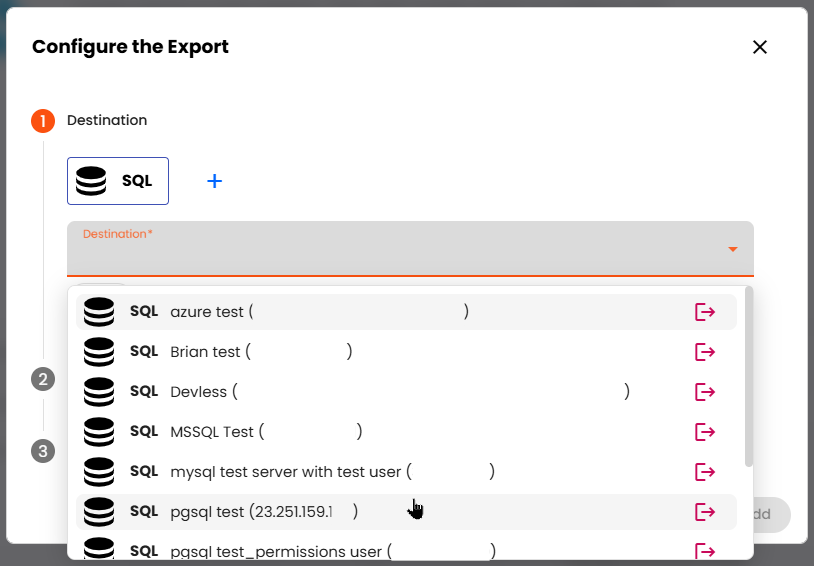The width and height of the screenshot is (814, 566).
Task: Click the blue plus add destination icon
Action: (x=214, y=181)
